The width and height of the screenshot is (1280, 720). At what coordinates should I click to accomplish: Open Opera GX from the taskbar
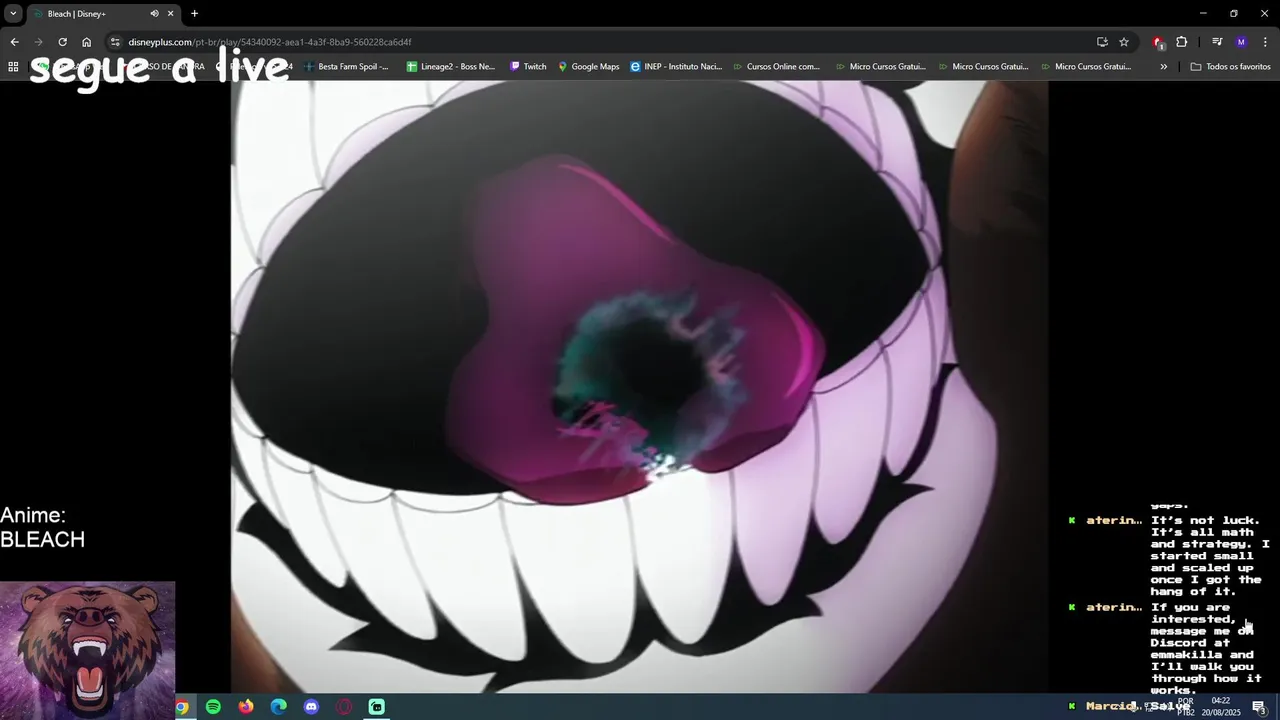pos(344,707)
